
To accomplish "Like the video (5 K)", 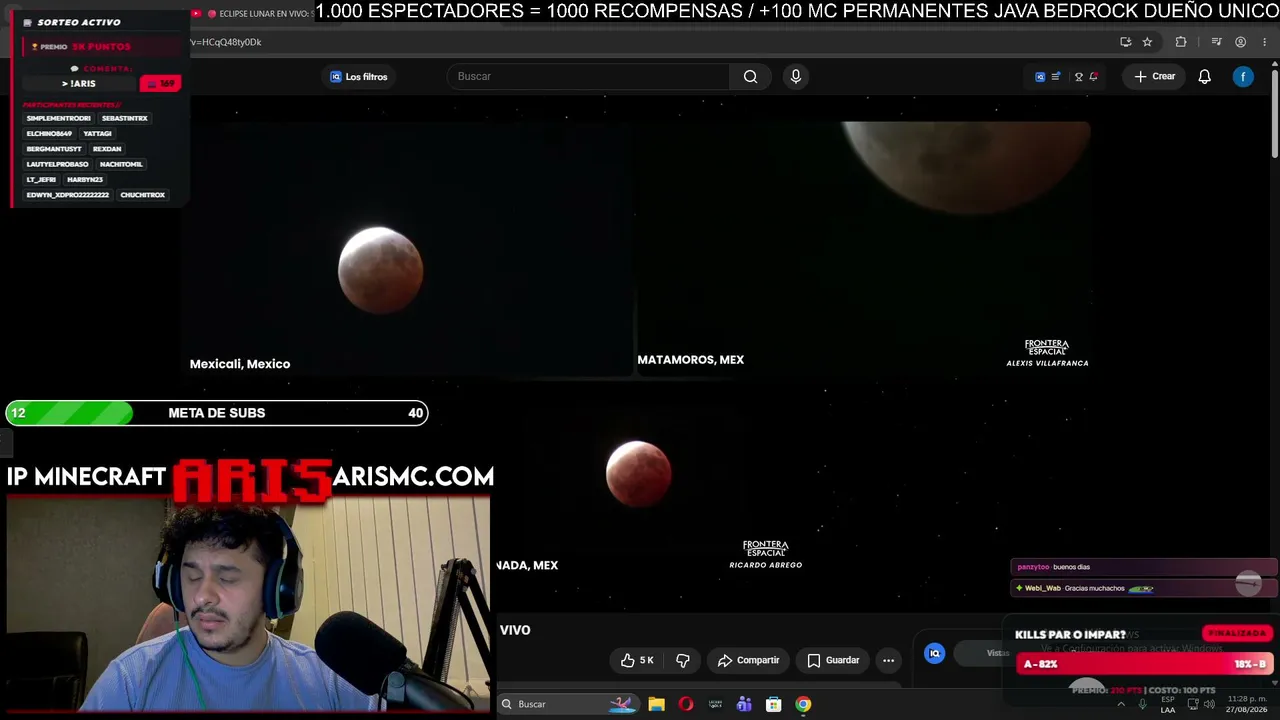I will tap(637, 660).
